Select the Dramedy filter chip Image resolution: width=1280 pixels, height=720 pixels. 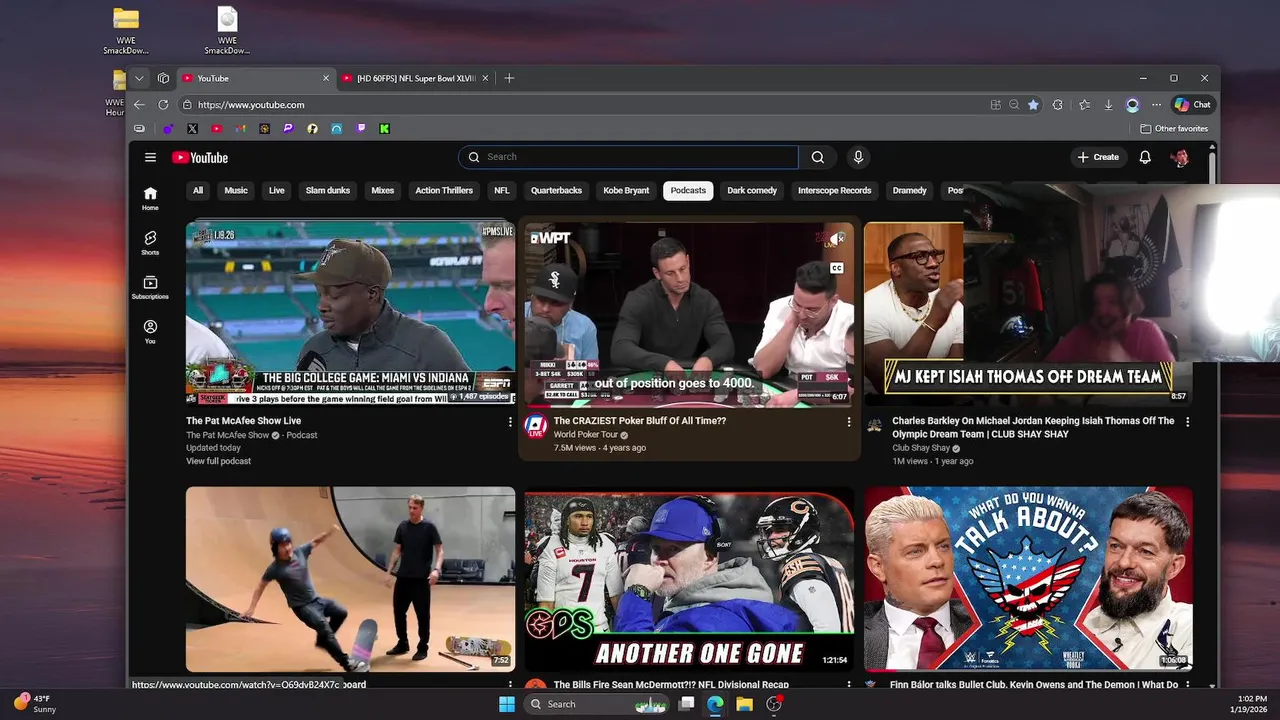click(910, 190)
